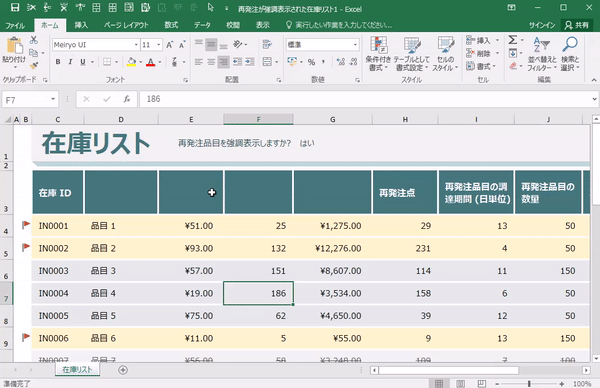The image size is (600, 388).
Task: Click the percent style icon
Action: point(311,62)
